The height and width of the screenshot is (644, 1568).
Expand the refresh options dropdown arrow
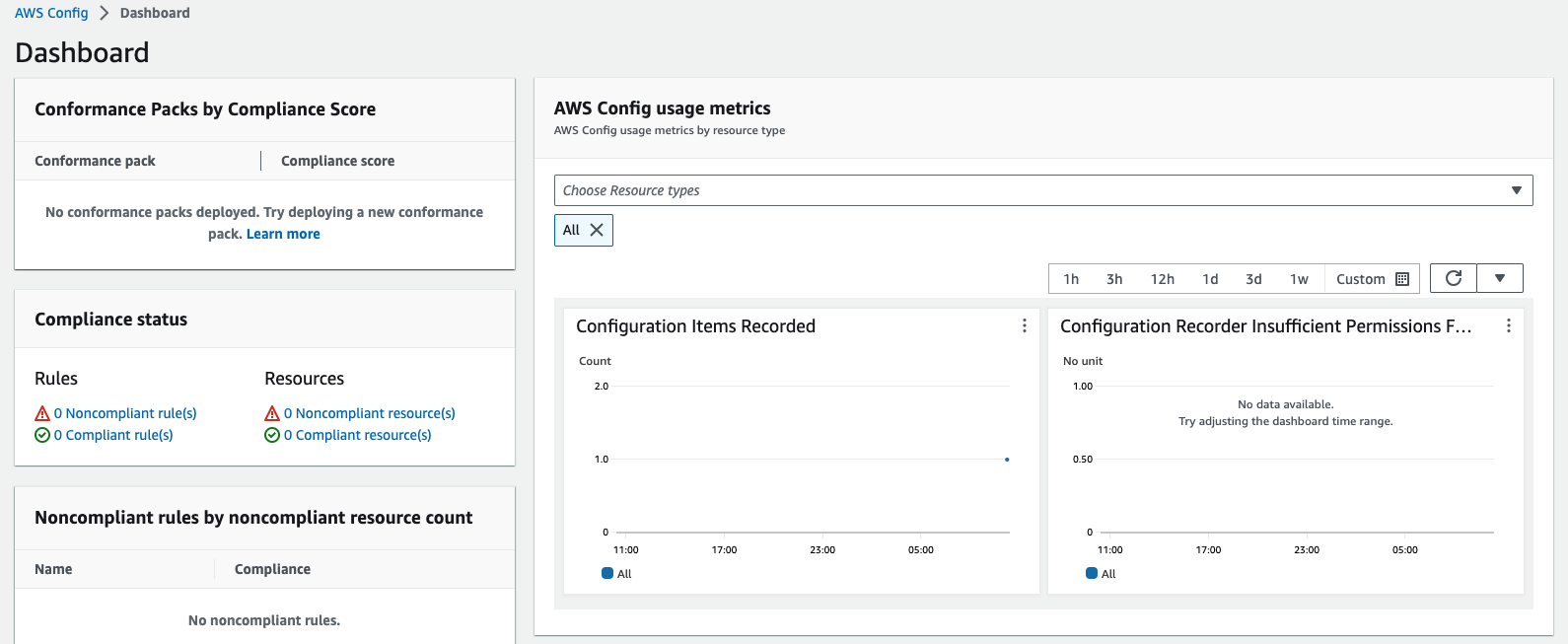[1500, 278]
